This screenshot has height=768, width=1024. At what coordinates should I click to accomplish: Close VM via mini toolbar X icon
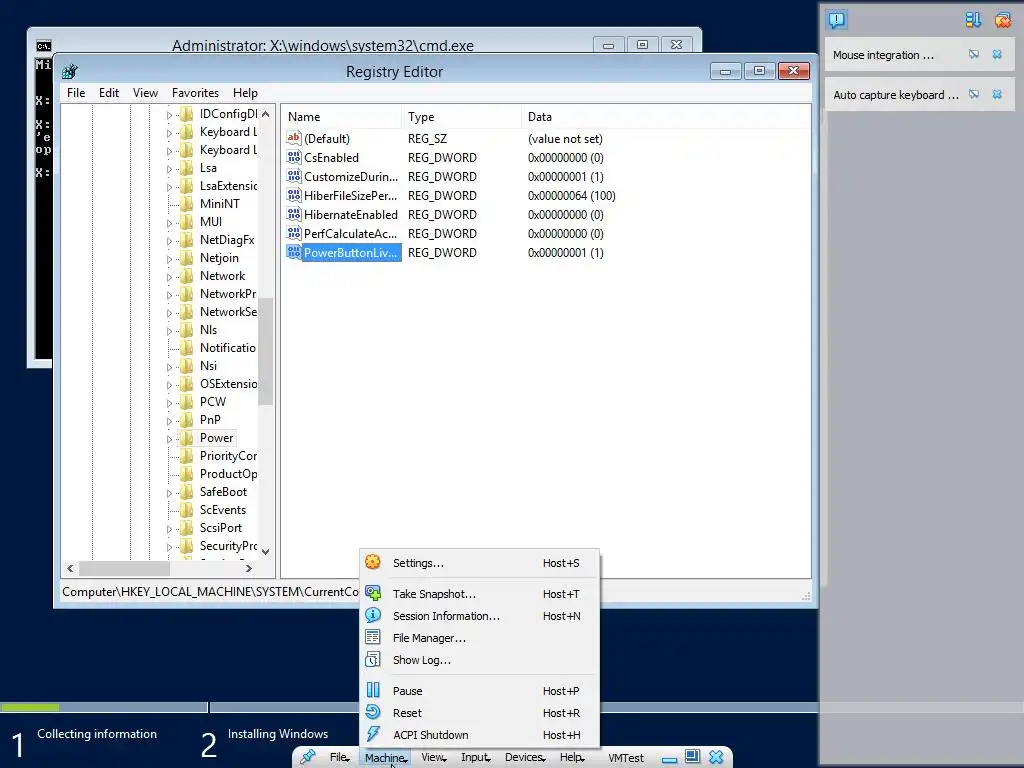pos(716,757)
